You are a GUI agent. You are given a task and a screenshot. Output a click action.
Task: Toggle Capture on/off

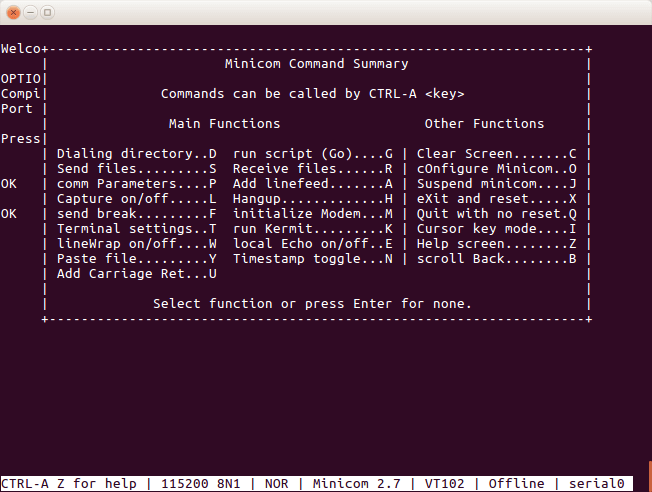[x=137, y=199]
